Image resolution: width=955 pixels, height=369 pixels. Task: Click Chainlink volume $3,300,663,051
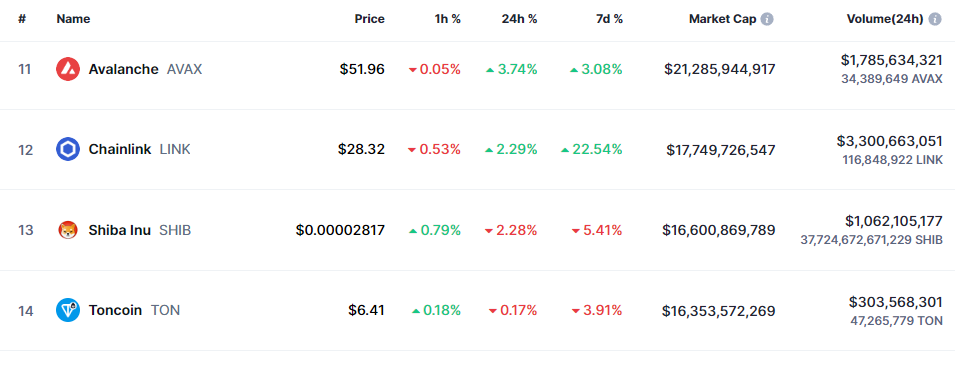tap(889, 141)
